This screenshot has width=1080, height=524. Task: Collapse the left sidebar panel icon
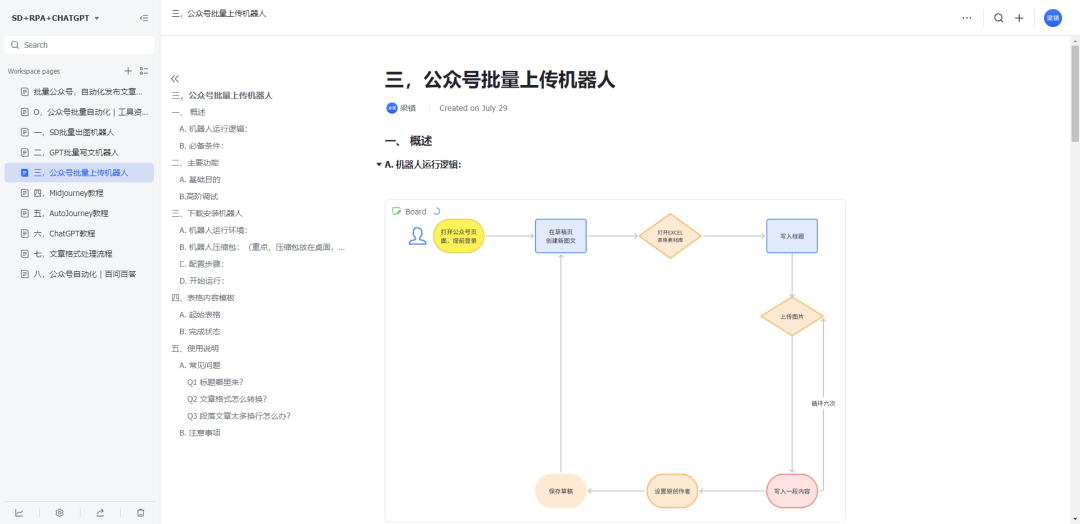click(143, 18)
